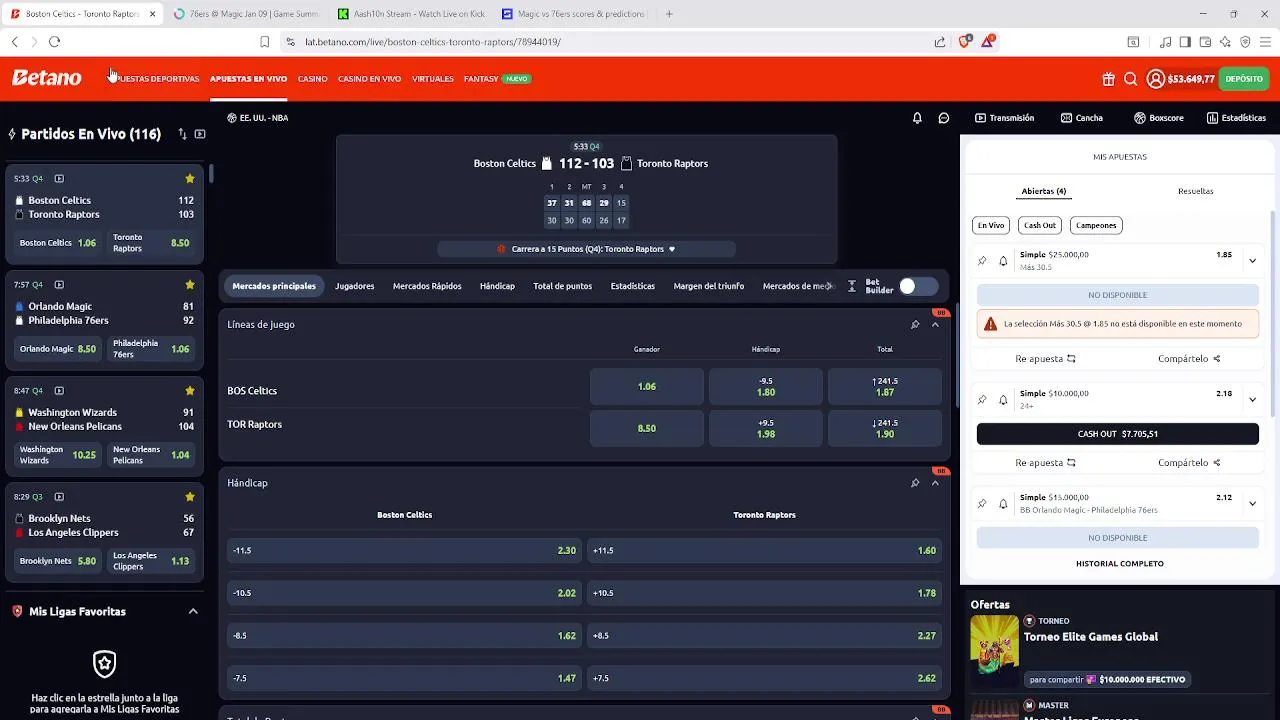Image resolution: width=1280 pixels, height=720 pixels.
Task: Click Compártelo on the 24+ bet
Action: pyautogui.click(x=1189, y=463)
